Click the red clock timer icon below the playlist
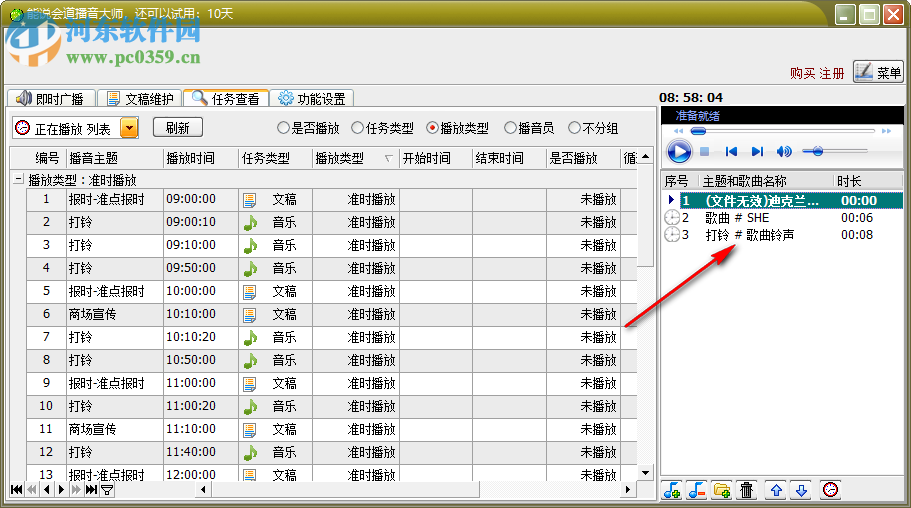This screenshot has width=911, height=508. pyautogui.click(x=831, y=490)
